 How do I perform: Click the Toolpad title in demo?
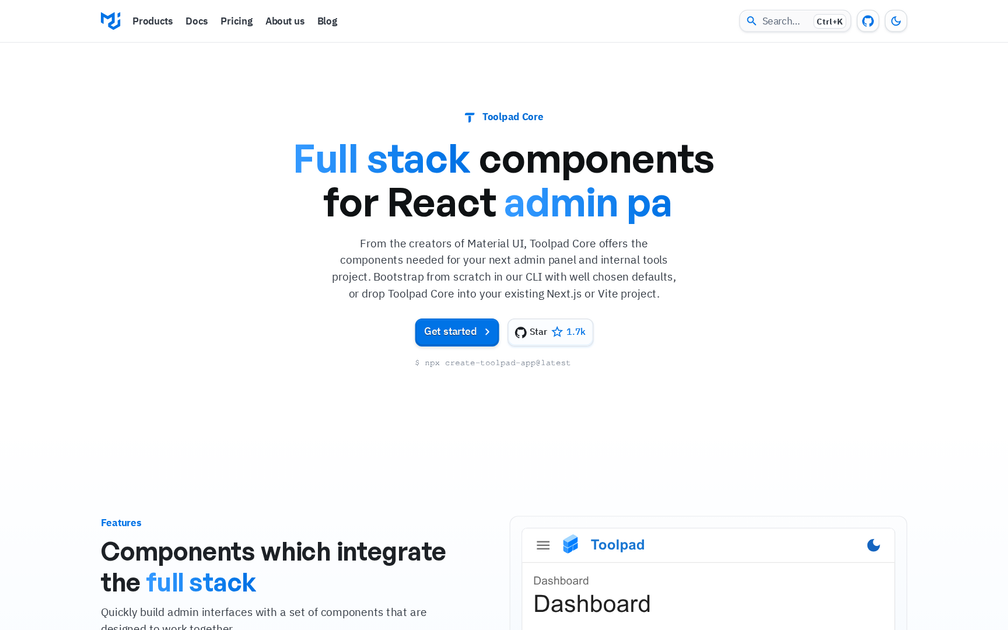click(x=617, y=545)
